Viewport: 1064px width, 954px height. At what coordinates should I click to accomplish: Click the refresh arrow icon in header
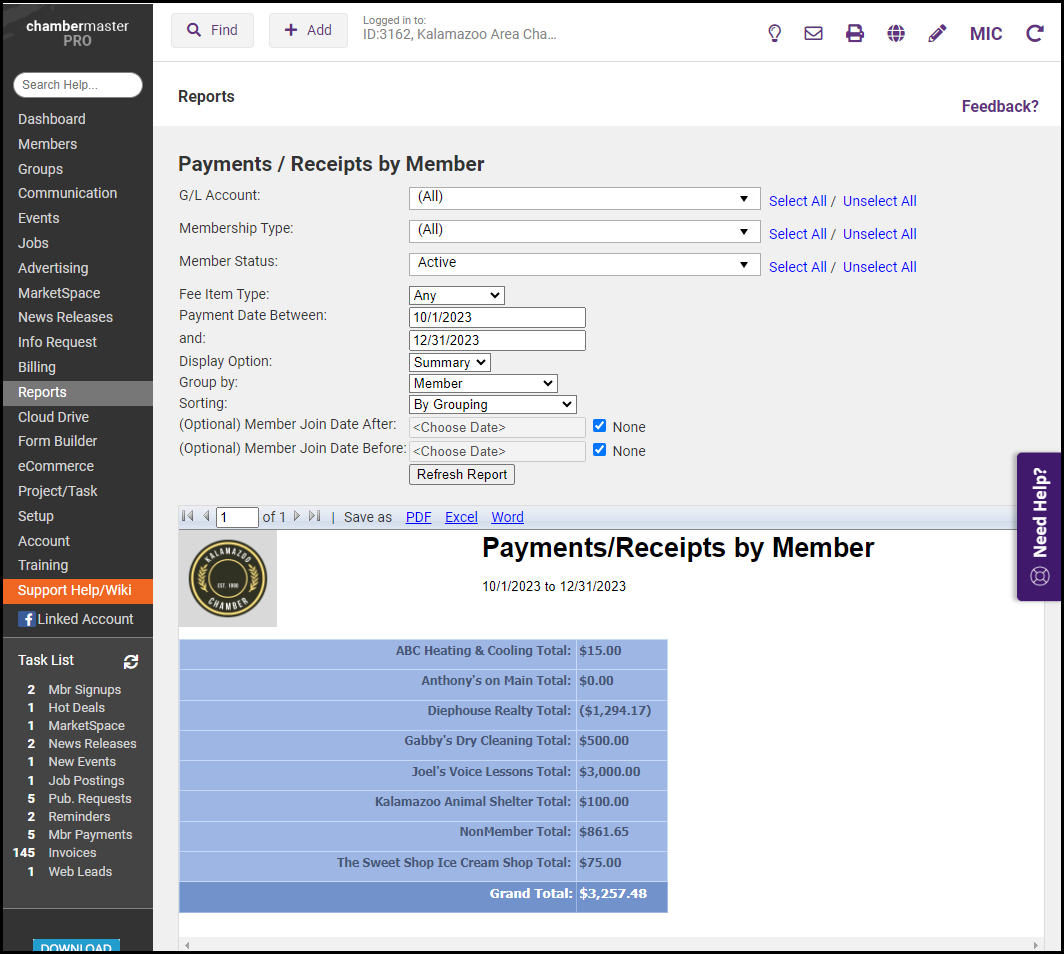click(1035, 34)
